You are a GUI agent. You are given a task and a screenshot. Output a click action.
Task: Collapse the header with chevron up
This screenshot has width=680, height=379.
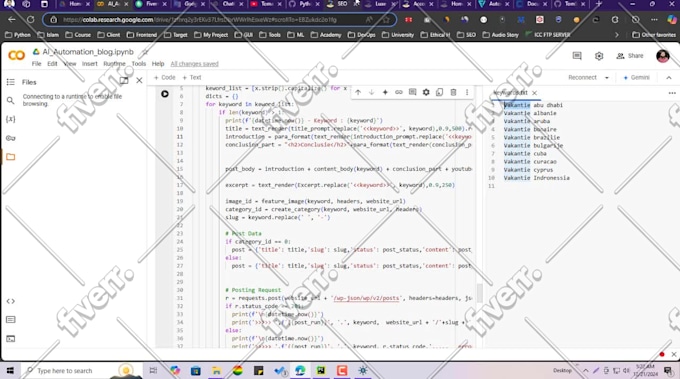pyautogui.click(x=669, y=78)
